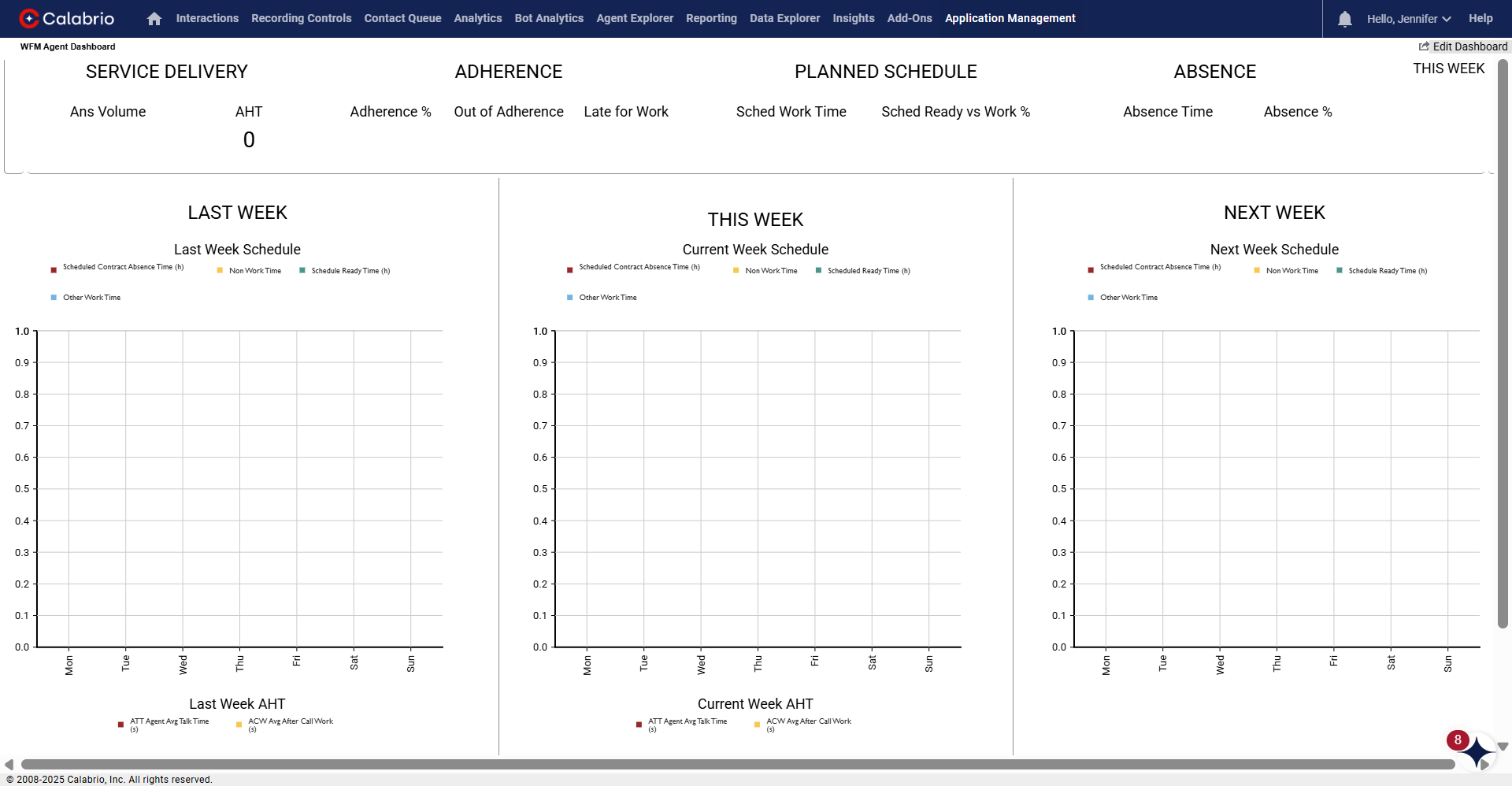The height and width of the screenshot is (786, 1512).
Task: Click Edit Dashboard
Action: tap(1463, 46)
